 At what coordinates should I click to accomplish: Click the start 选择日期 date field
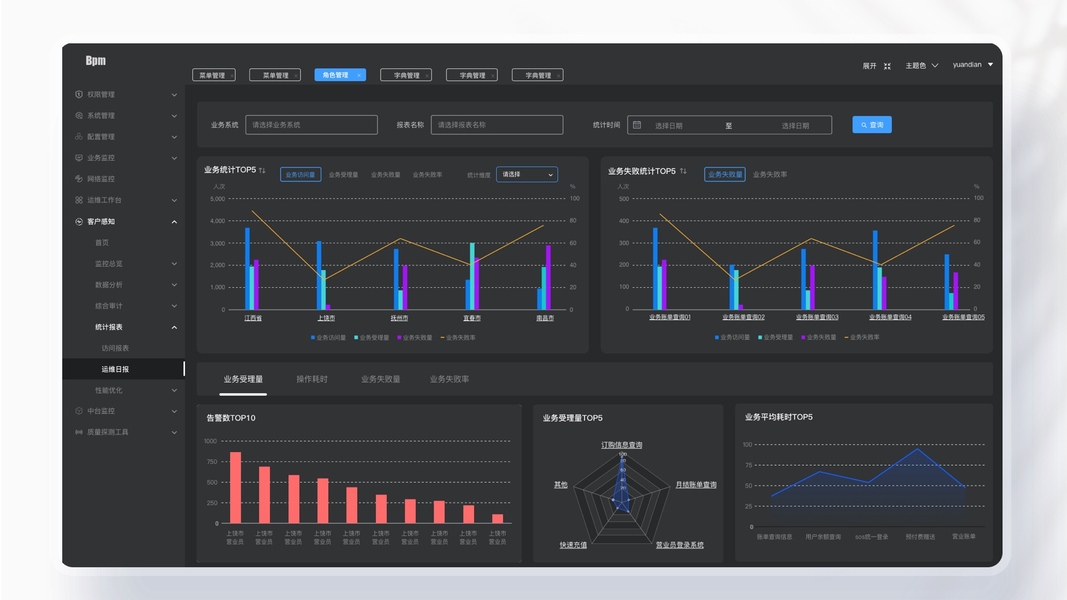click(668, 126)
